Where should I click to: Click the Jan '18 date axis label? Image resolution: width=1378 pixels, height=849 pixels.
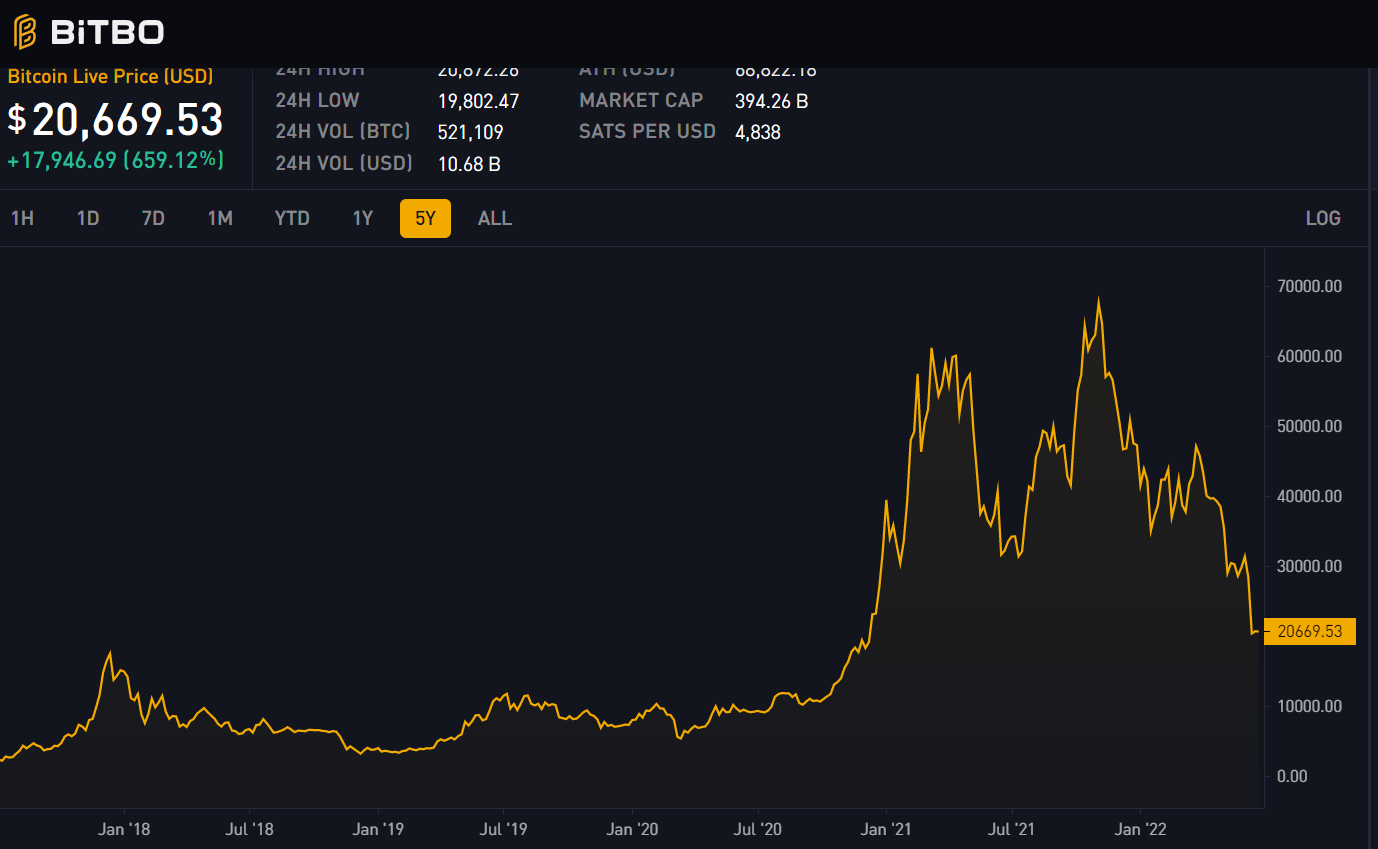point(125,829)
